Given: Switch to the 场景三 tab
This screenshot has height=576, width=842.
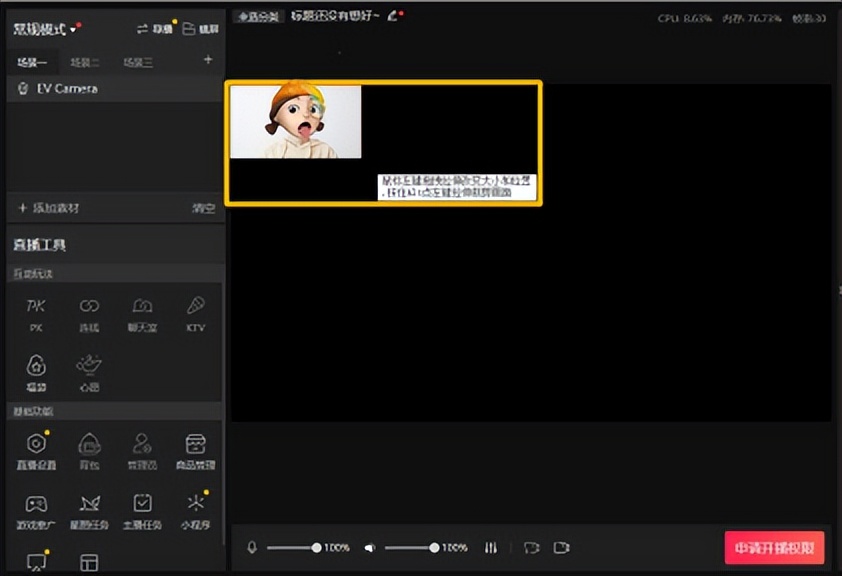Looking at the screenshot, I should pyautogui.click(x=138, y=62).
